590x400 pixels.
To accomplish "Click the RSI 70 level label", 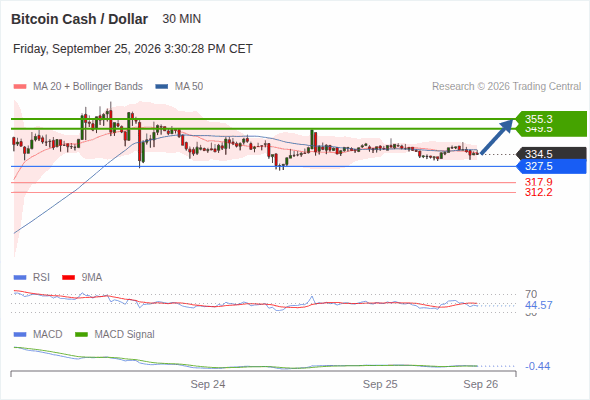I will coord(531,294).
